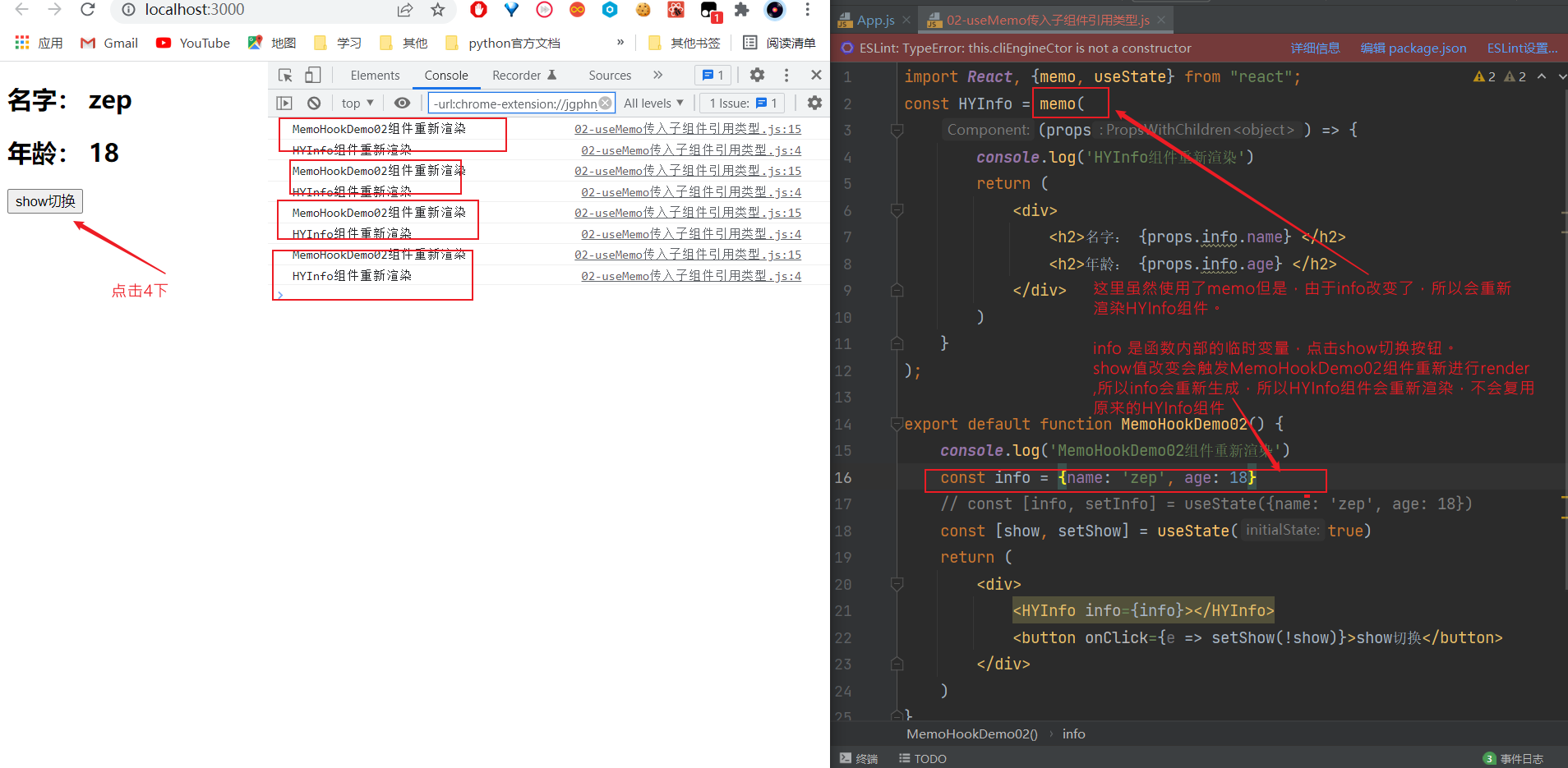Click the show切换 button

coord(45,201)
